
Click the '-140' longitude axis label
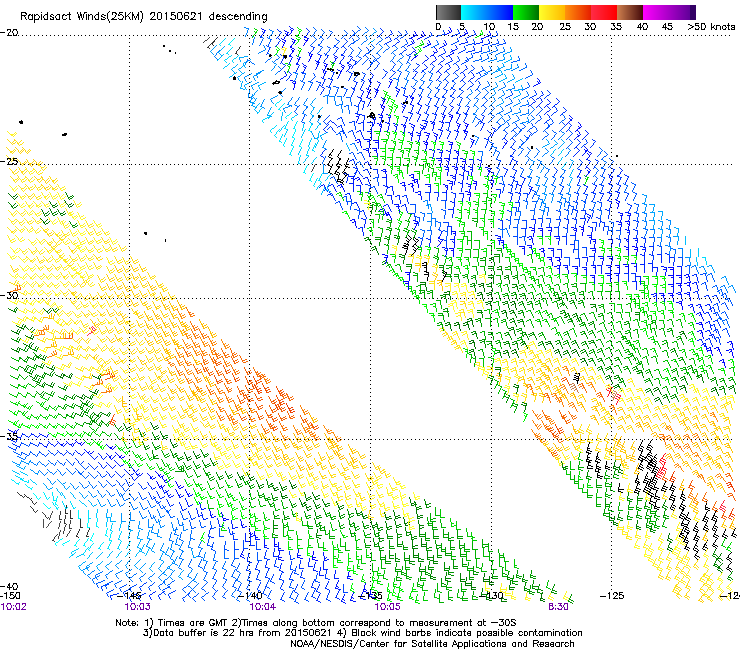coord(250,596)
